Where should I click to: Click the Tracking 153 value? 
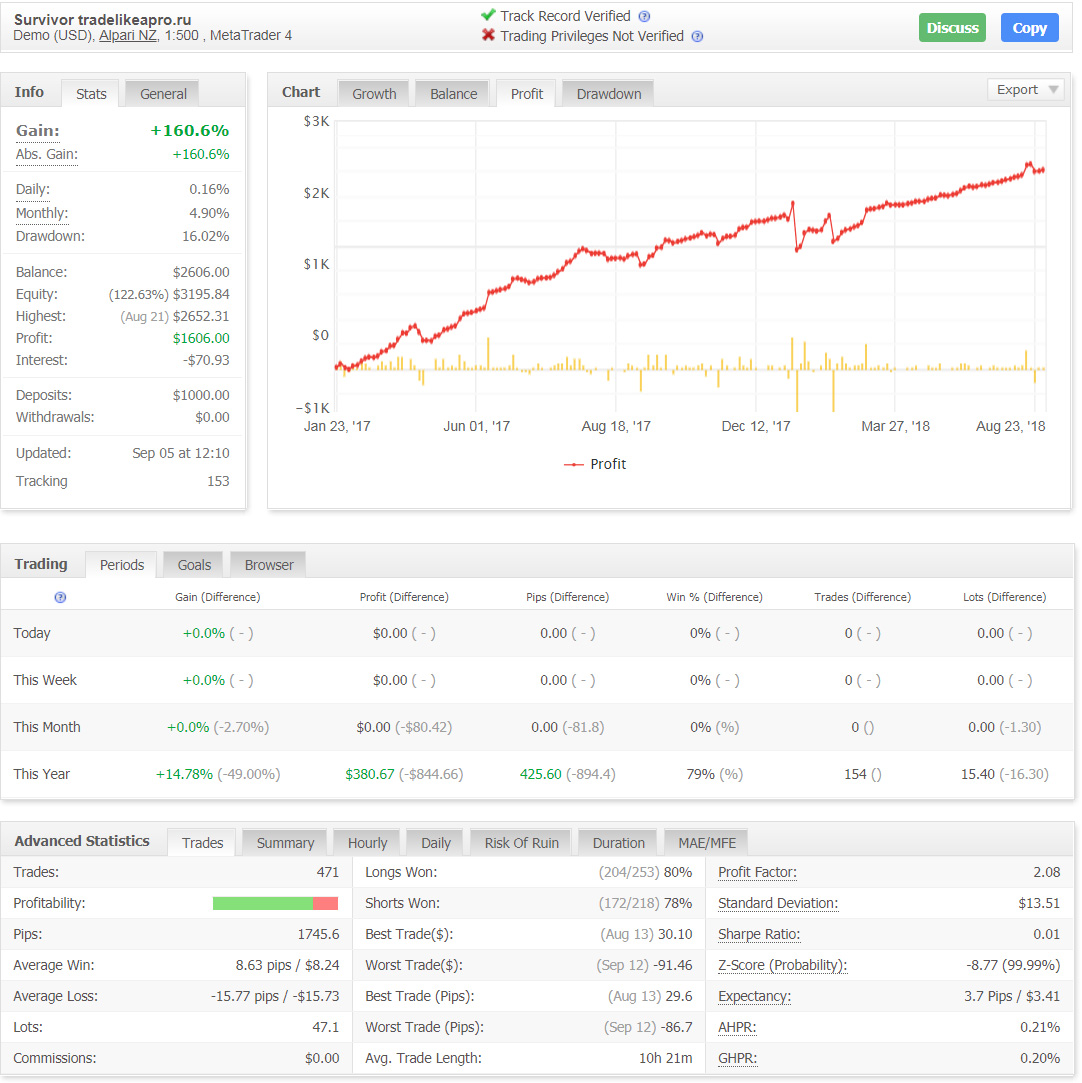(218, 481)
